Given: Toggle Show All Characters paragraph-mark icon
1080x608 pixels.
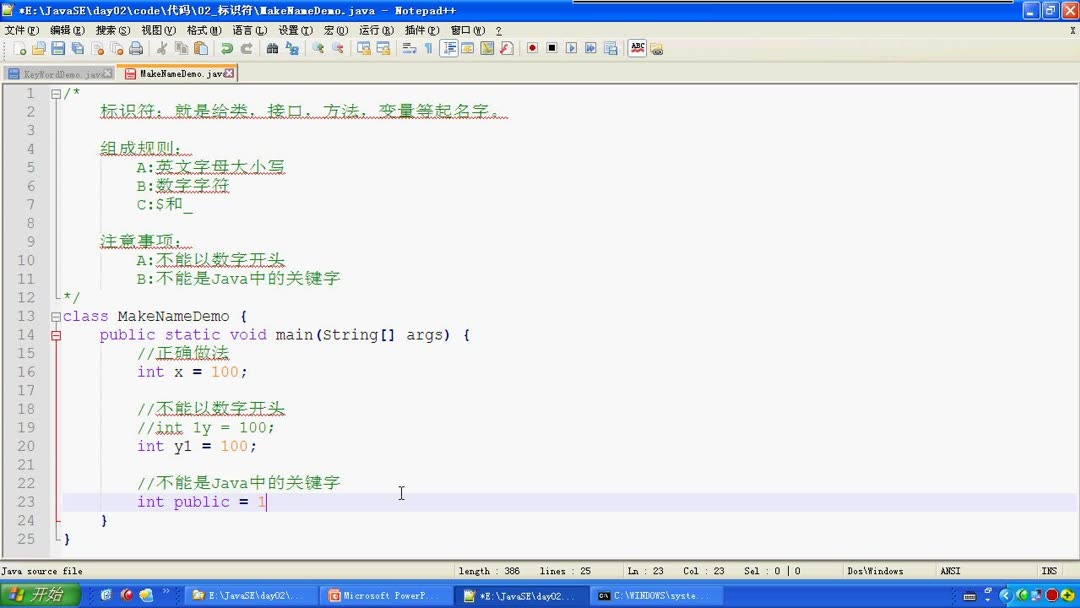Looking at the screenshot, I should click(429, 48).
